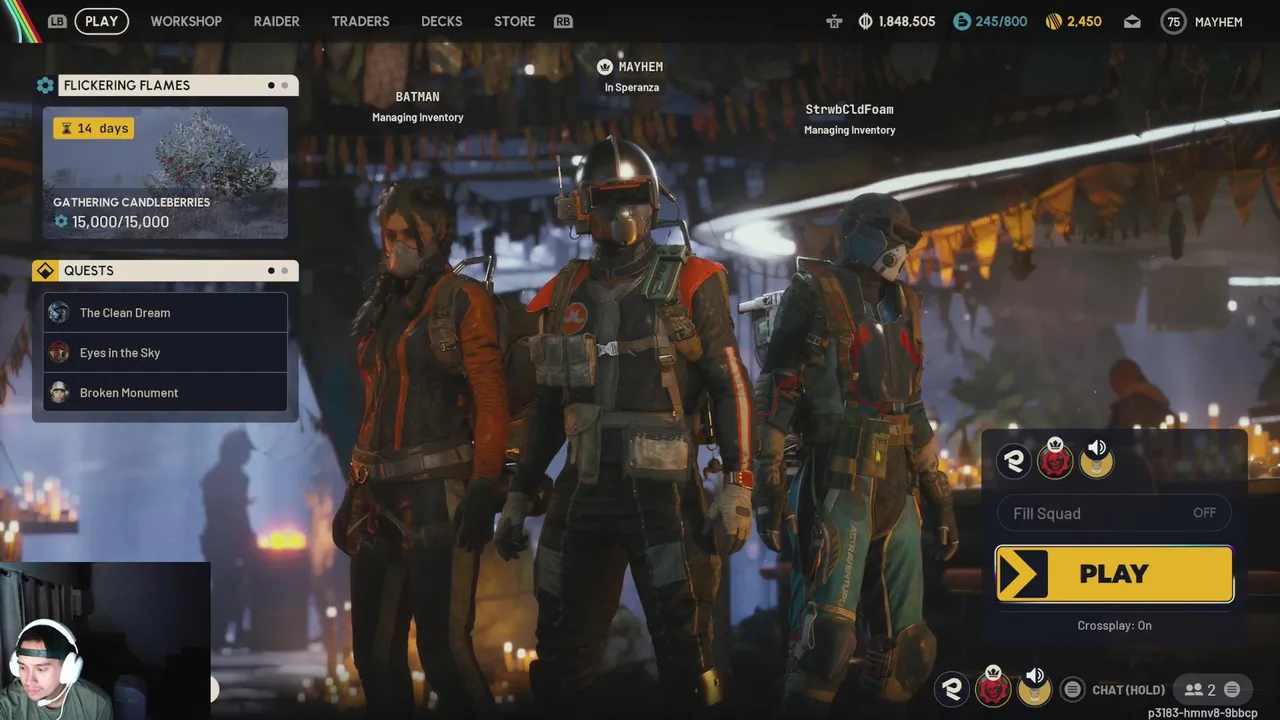Screen dimensions: 1280x720
Task: Click the speaker avatar in Play panel
Action: 1096,460
